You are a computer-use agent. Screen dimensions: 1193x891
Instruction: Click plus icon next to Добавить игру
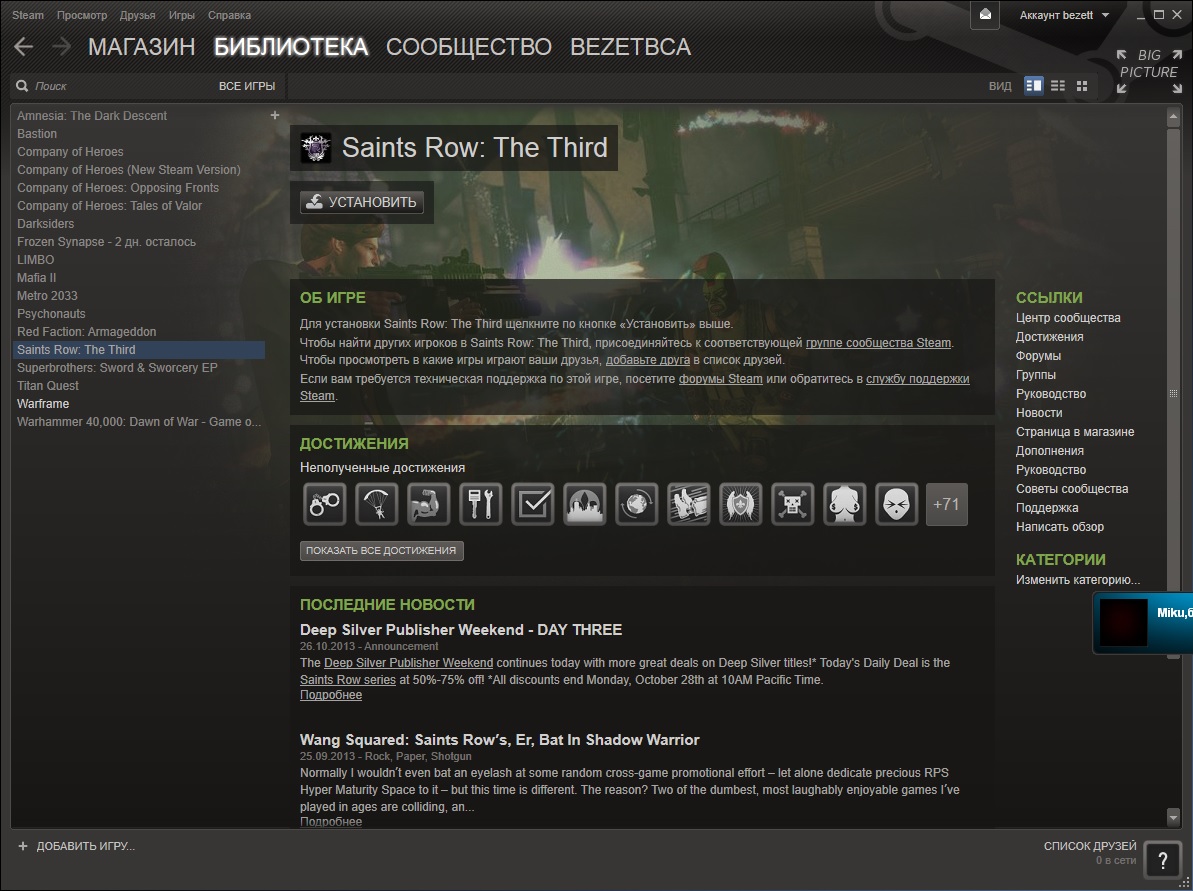(23, 846)
